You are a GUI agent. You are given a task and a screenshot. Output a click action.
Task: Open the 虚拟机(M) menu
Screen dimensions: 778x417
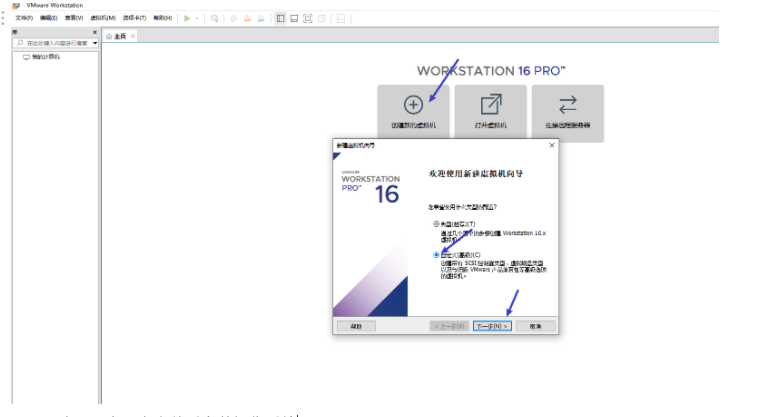point(103,18)
